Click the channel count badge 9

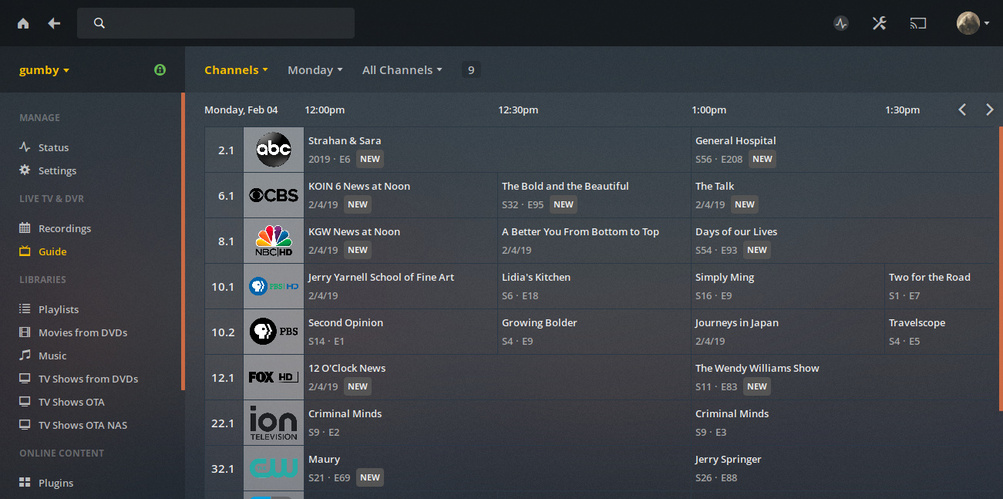pyautogui.click(x=471, y=70)
